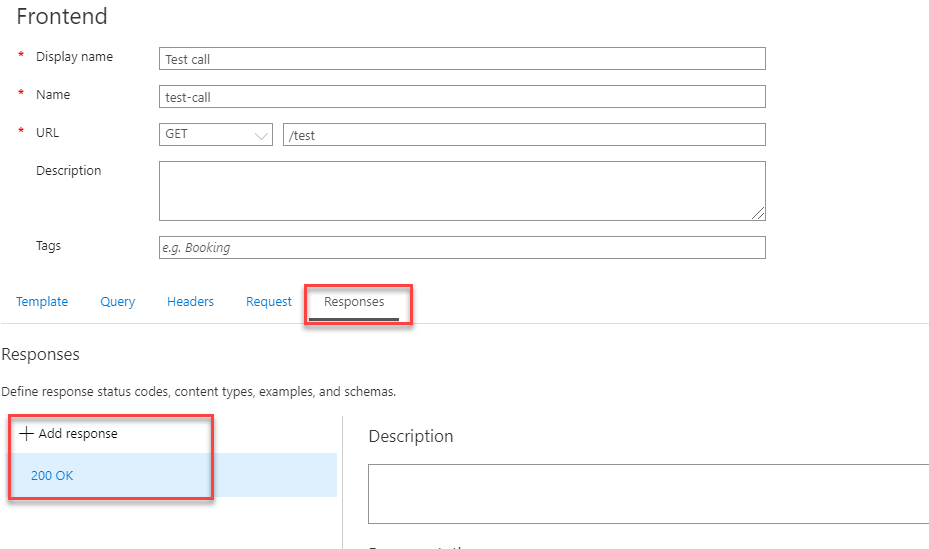Focus the Name field containing test-call
This screenshot has width=929, height=549.
click(x=462, y=97)
